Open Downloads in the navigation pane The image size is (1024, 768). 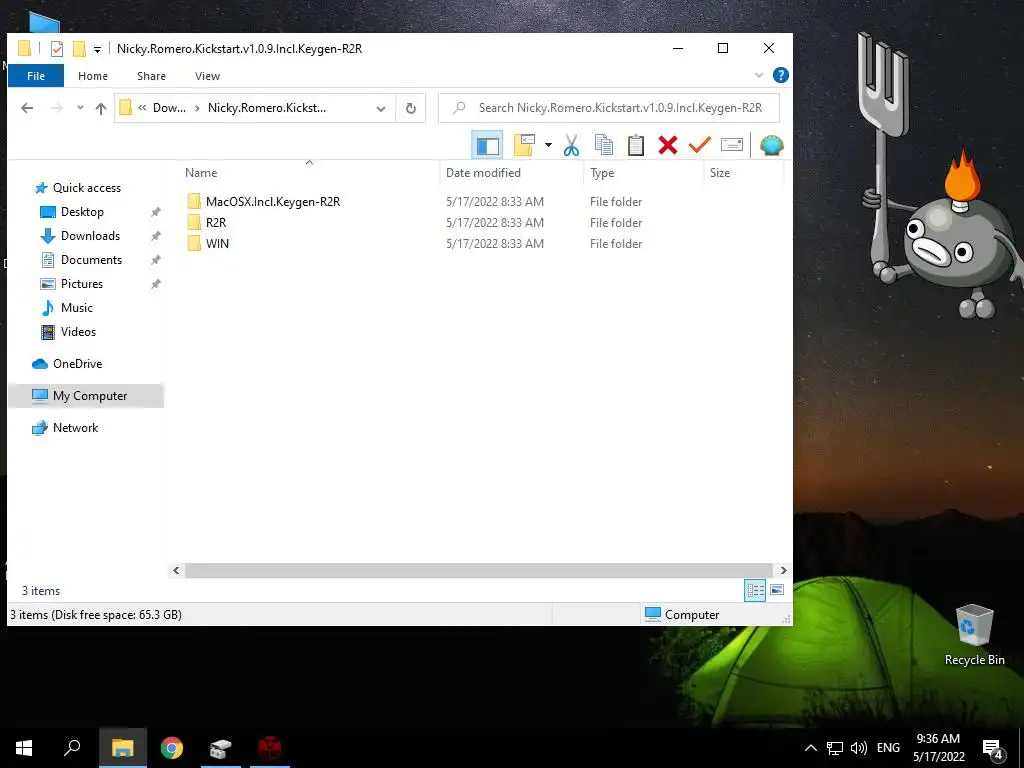pyautogui.click(x=90, y=236)
